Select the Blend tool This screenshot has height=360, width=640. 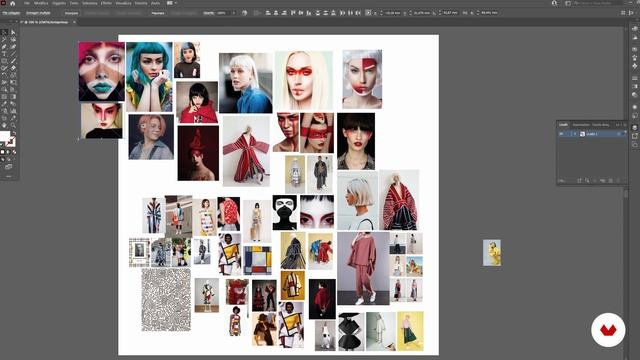(x=13, y=104)
